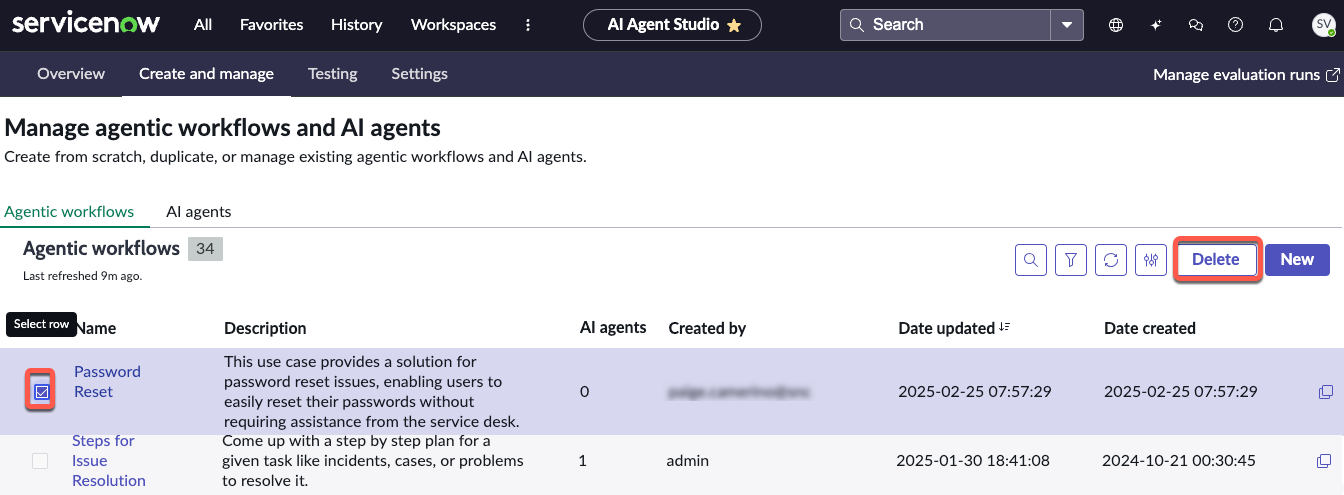The height and width of the screenshot is (495, 1344).
Task: Open the chat bubbles icon
Action: coord(1196,25)
